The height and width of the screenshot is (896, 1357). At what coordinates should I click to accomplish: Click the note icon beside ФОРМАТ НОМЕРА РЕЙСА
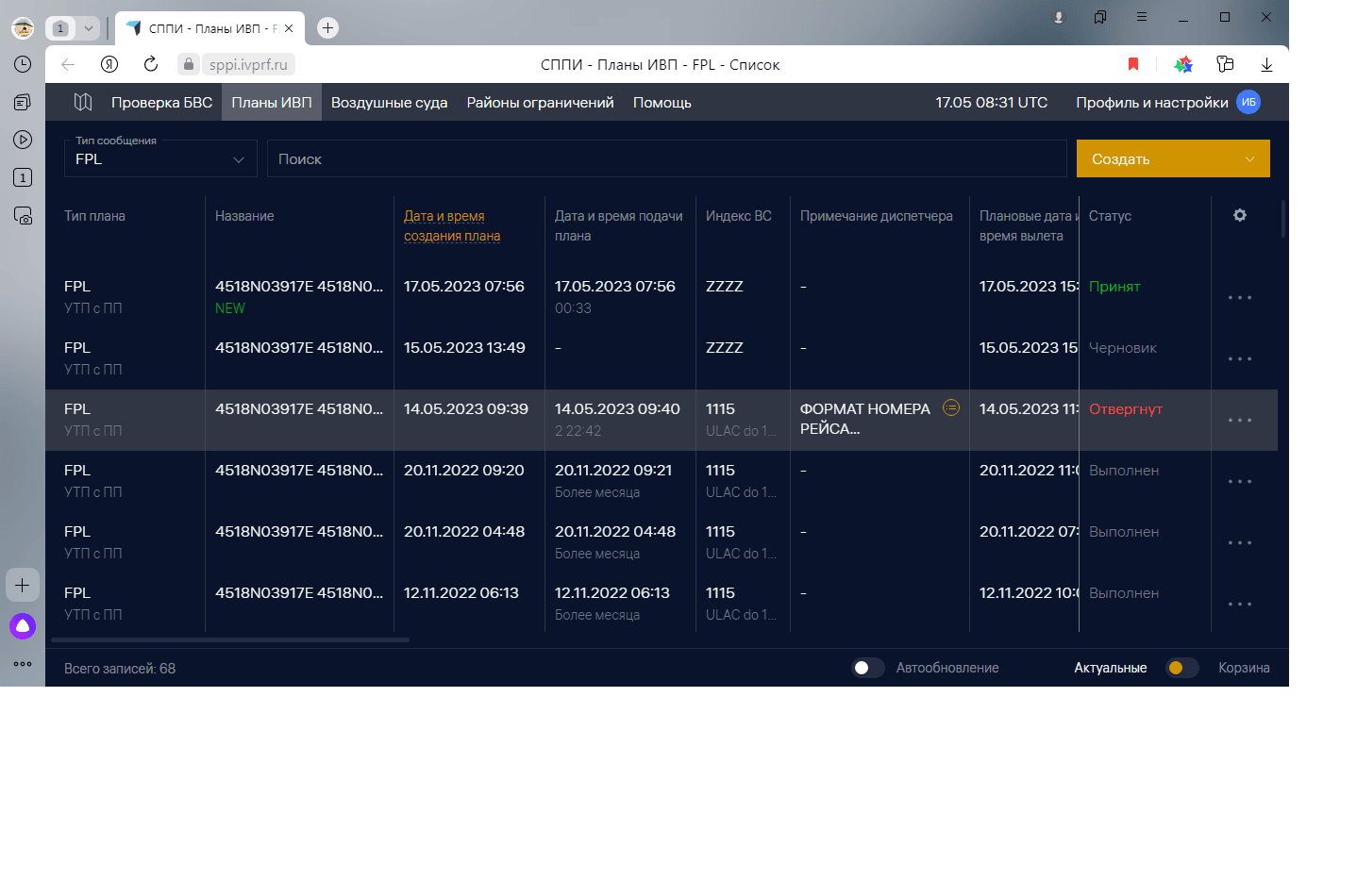[951, 408]
